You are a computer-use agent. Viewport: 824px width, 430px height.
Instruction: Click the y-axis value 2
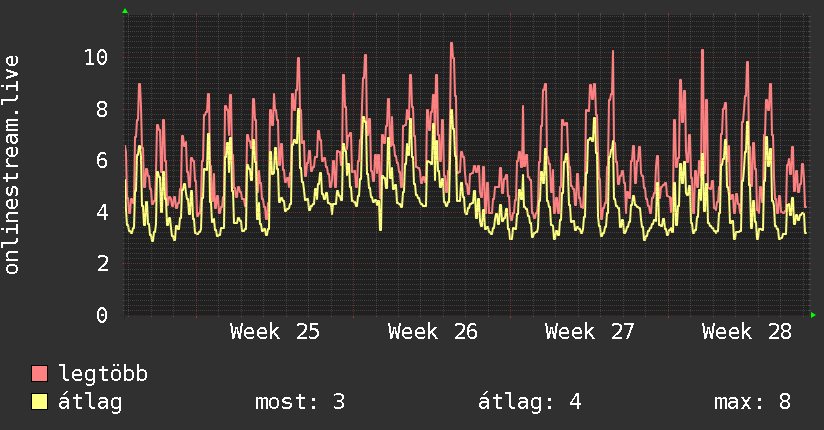[x=102, y=263]
